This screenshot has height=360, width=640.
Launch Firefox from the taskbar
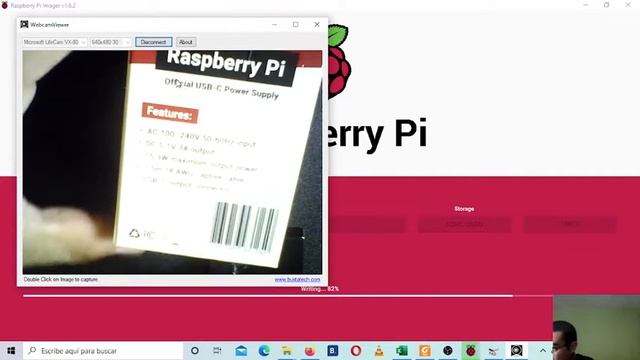coord(310,351)
